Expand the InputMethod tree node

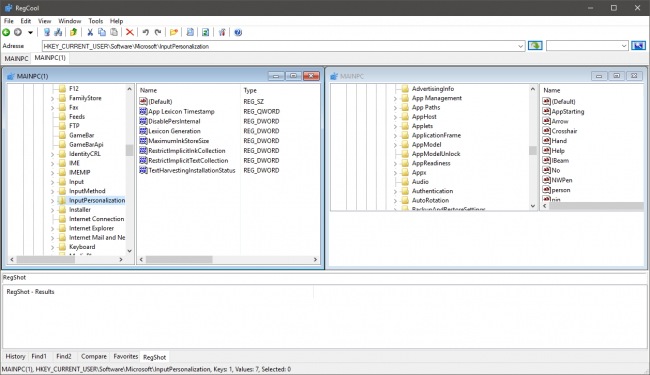click(52, 191)
